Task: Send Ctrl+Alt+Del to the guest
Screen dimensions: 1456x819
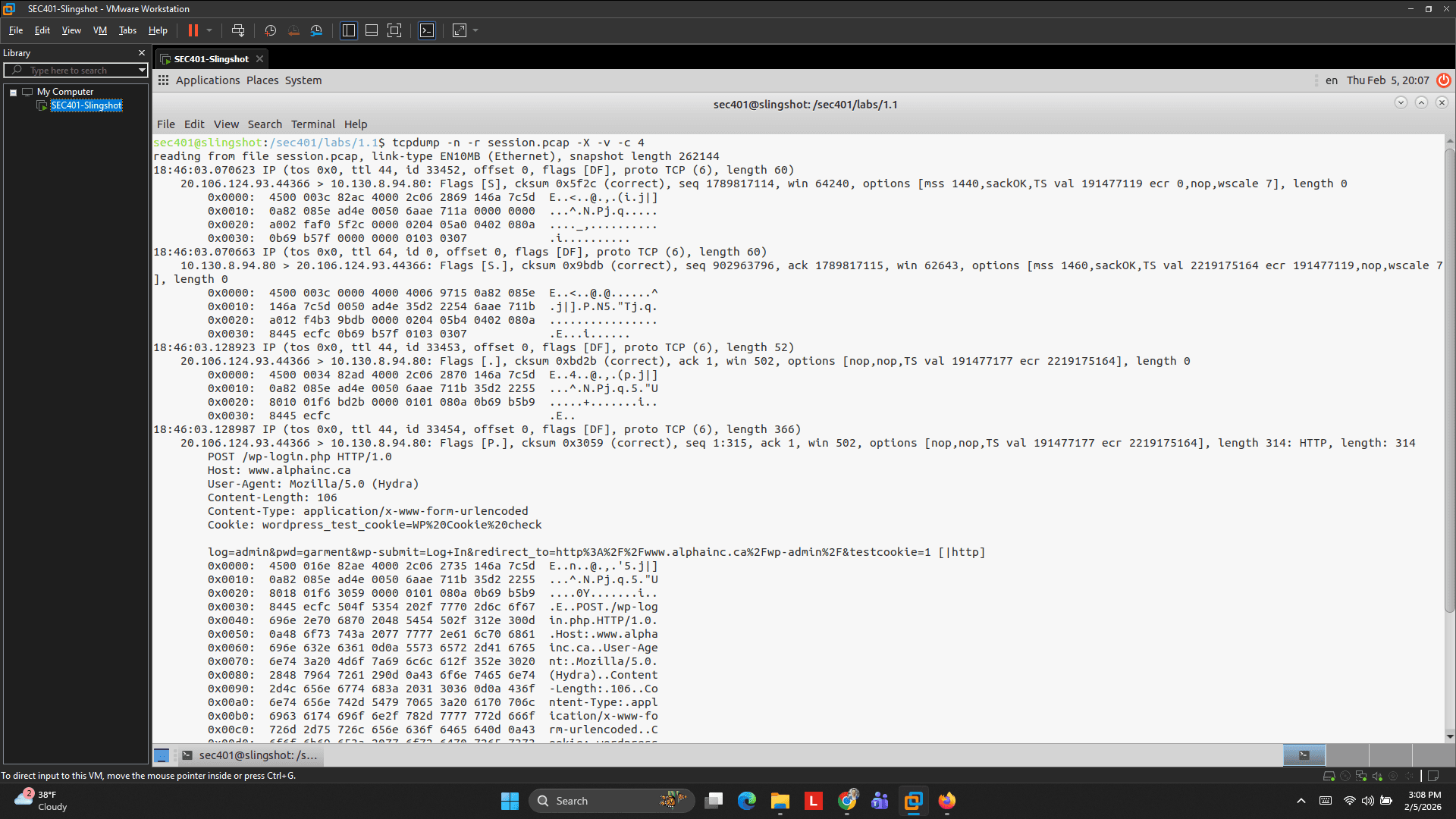Action: click(x=237, y=30)
